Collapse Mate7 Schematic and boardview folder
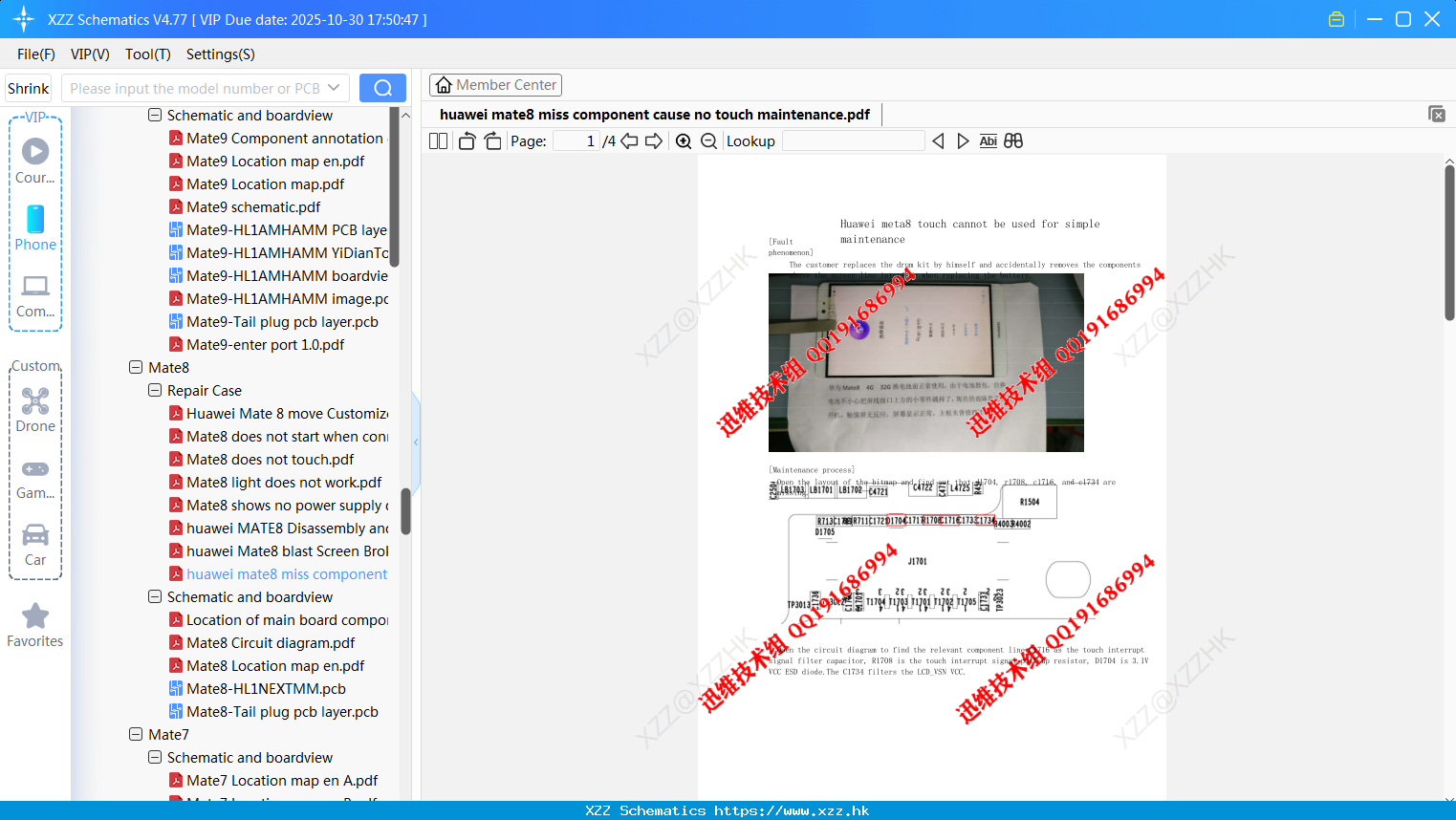 (x=155, y=757)
